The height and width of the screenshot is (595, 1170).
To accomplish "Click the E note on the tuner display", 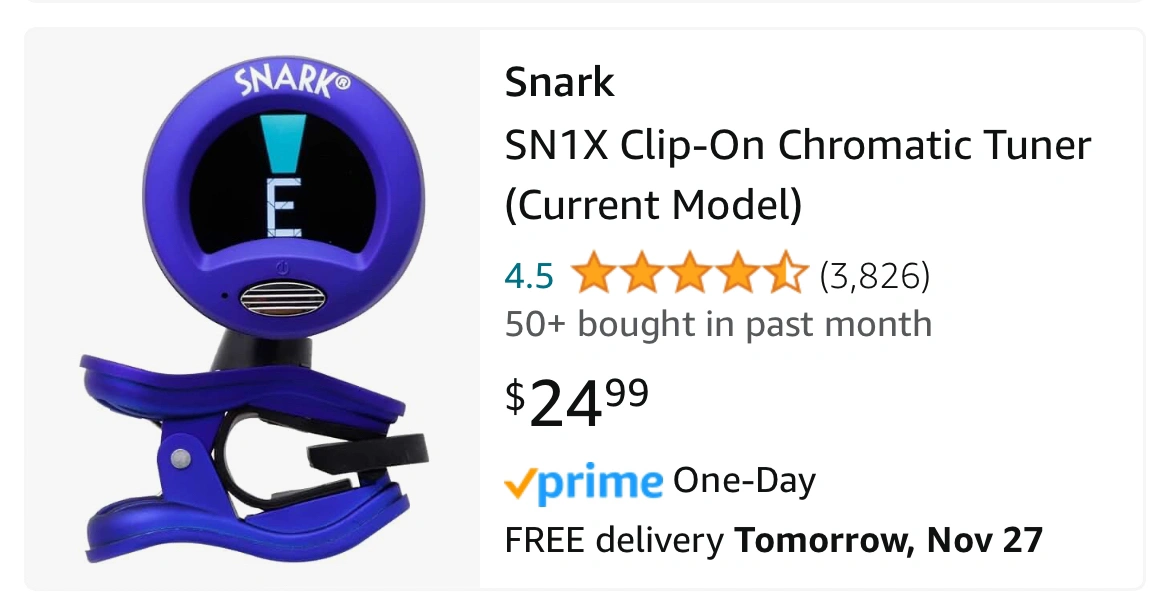I will tap(284, 208).
